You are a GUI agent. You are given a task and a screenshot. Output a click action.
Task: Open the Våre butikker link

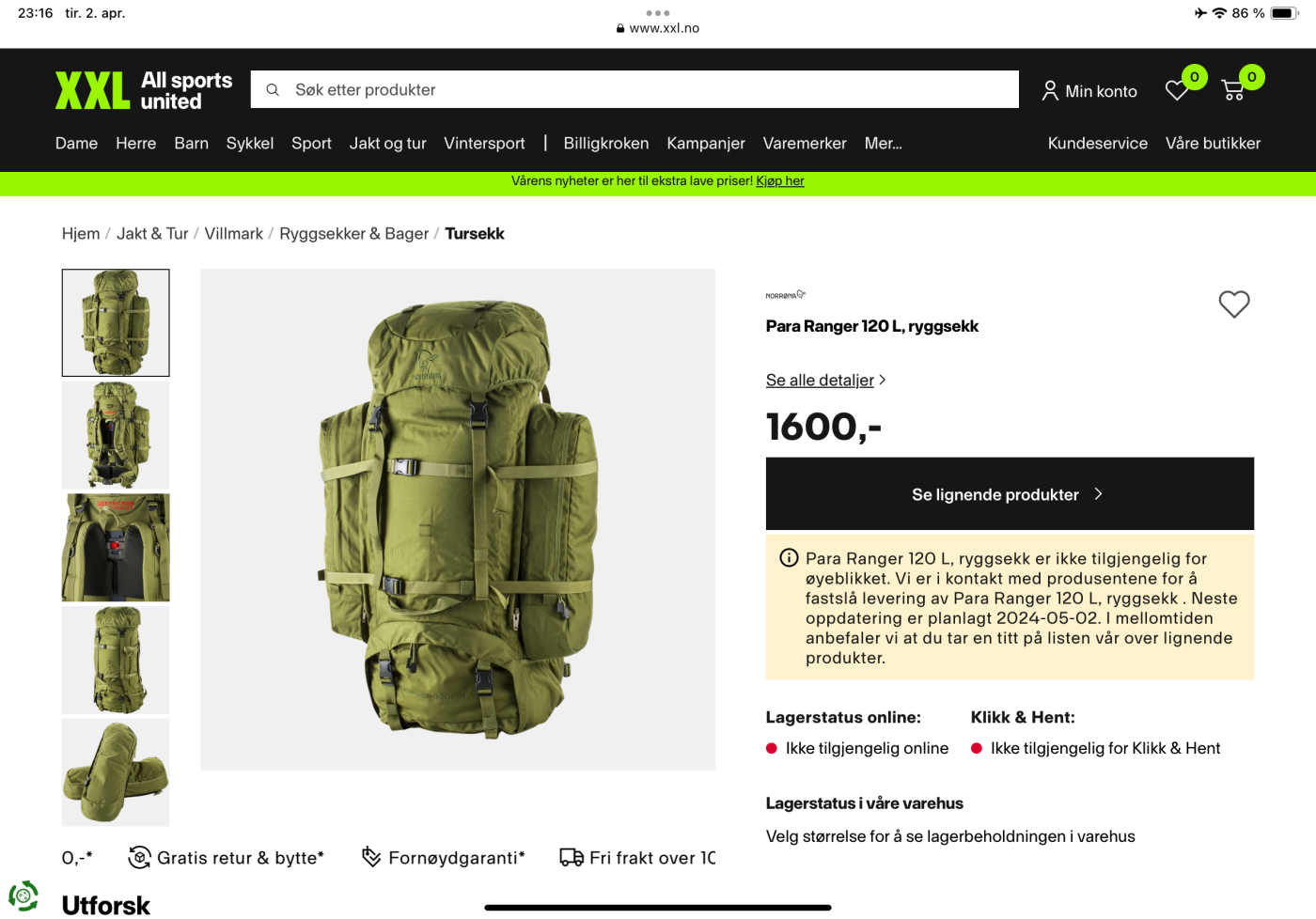click(x=1213, y=143)
